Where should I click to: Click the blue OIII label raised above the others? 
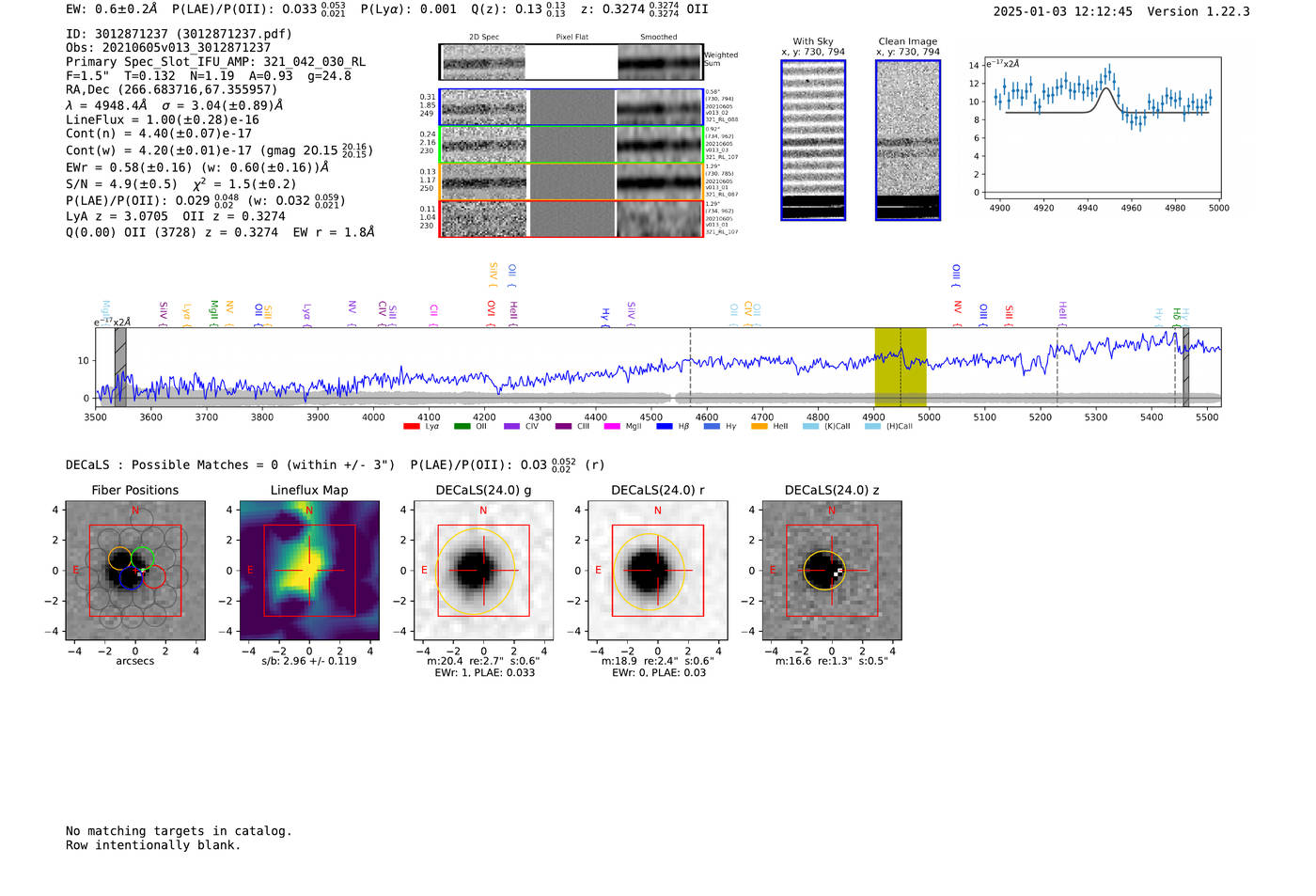tap(956, 276)
